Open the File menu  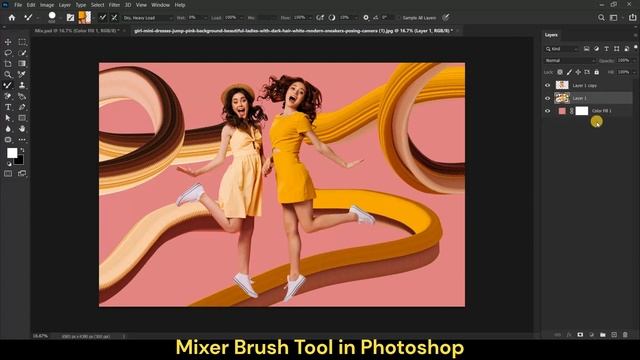[18, 5]
